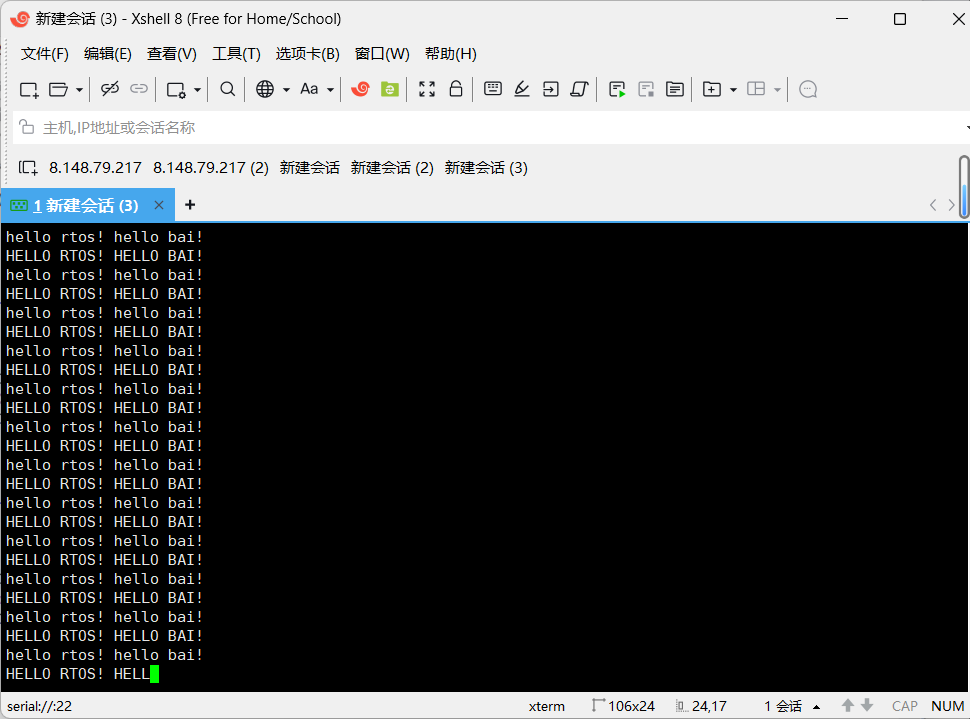Click the scrollbar at the window's right edge

tap(964, 187)
